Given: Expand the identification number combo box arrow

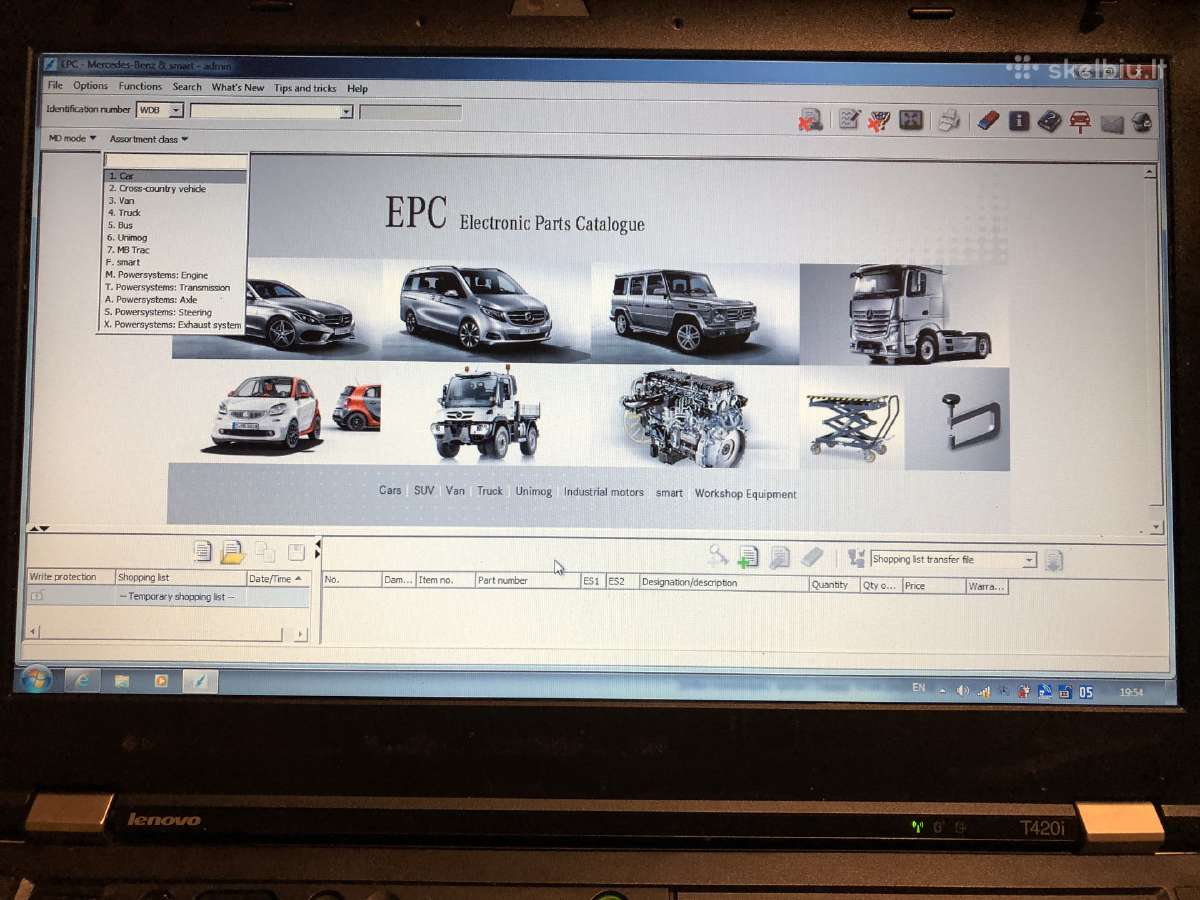Looking at the screenshot, I should tap(346, 112).
